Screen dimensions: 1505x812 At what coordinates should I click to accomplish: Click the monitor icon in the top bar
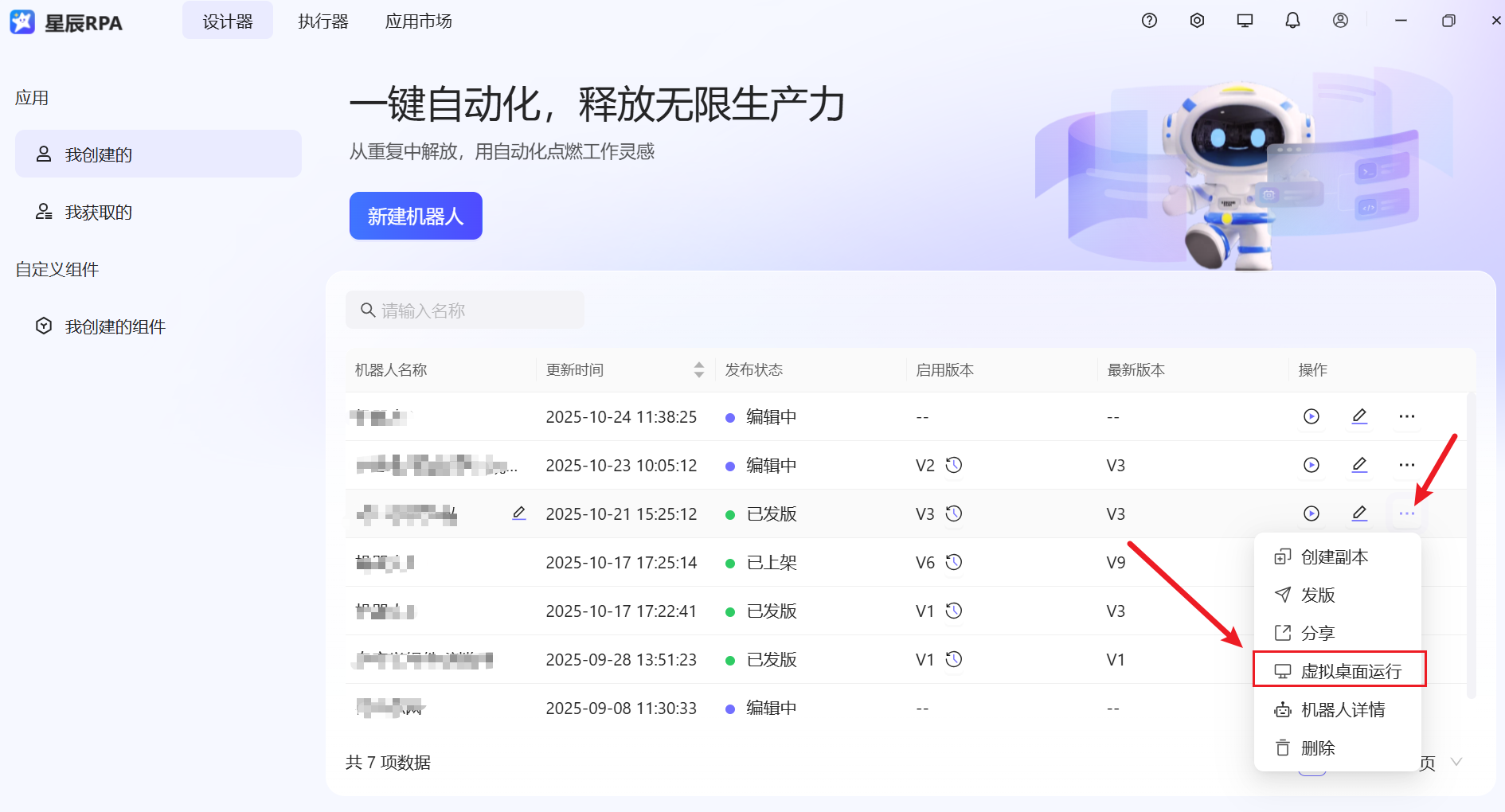tap(1245, 21)
